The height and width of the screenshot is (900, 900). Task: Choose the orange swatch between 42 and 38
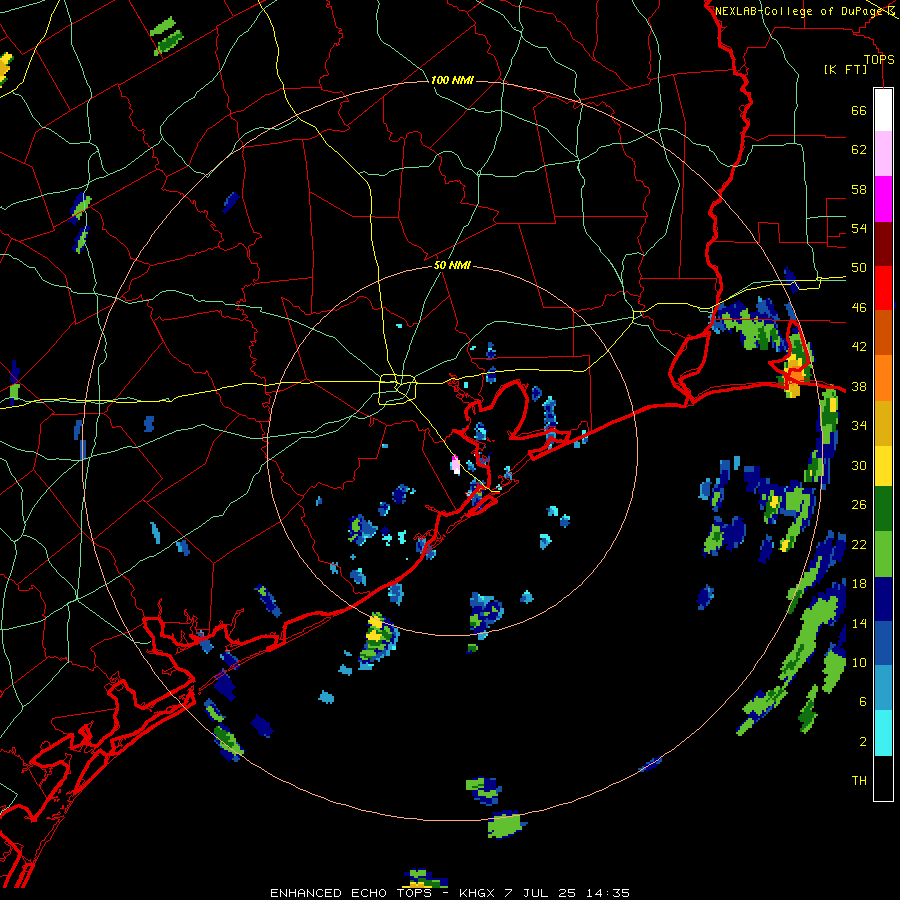883,378
